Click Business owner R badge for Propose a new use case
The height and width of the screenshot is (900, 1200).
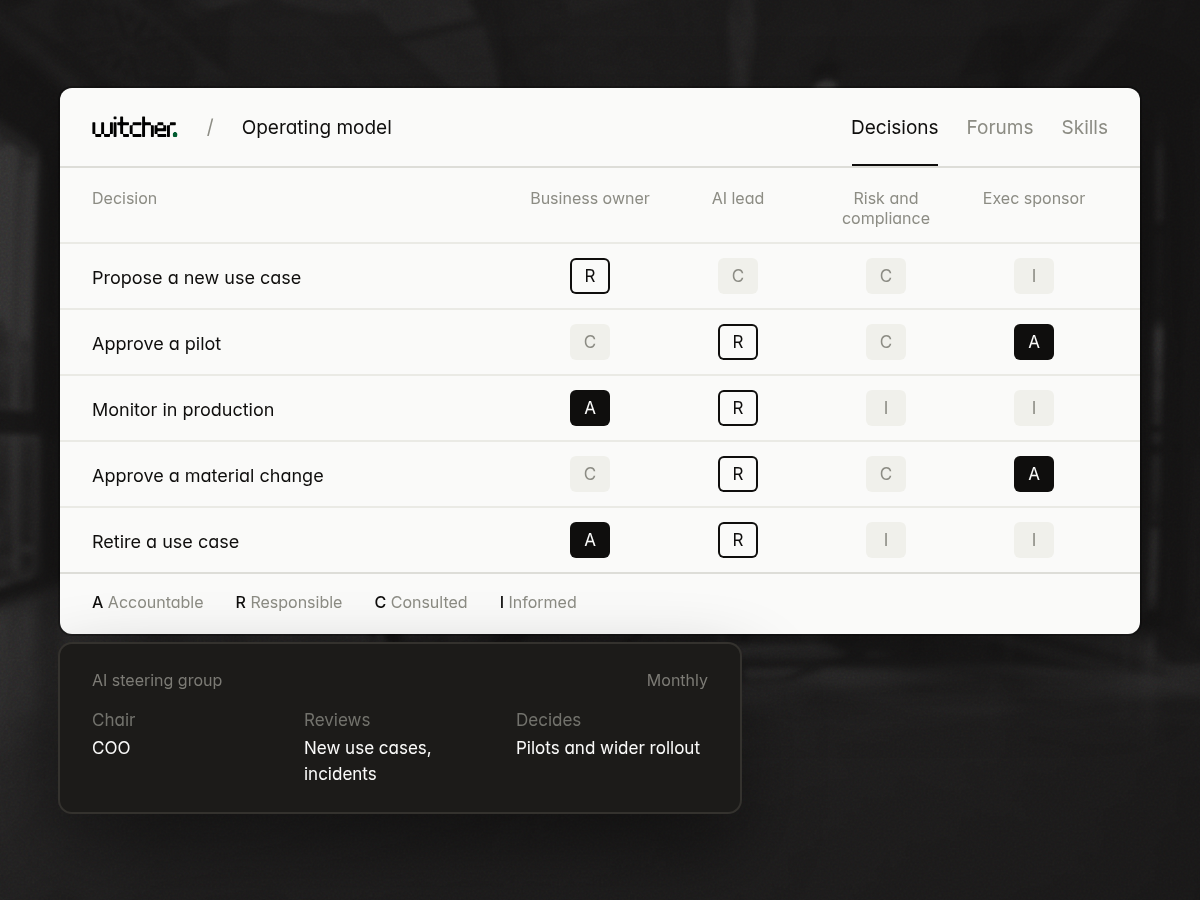tap(590, 276)
